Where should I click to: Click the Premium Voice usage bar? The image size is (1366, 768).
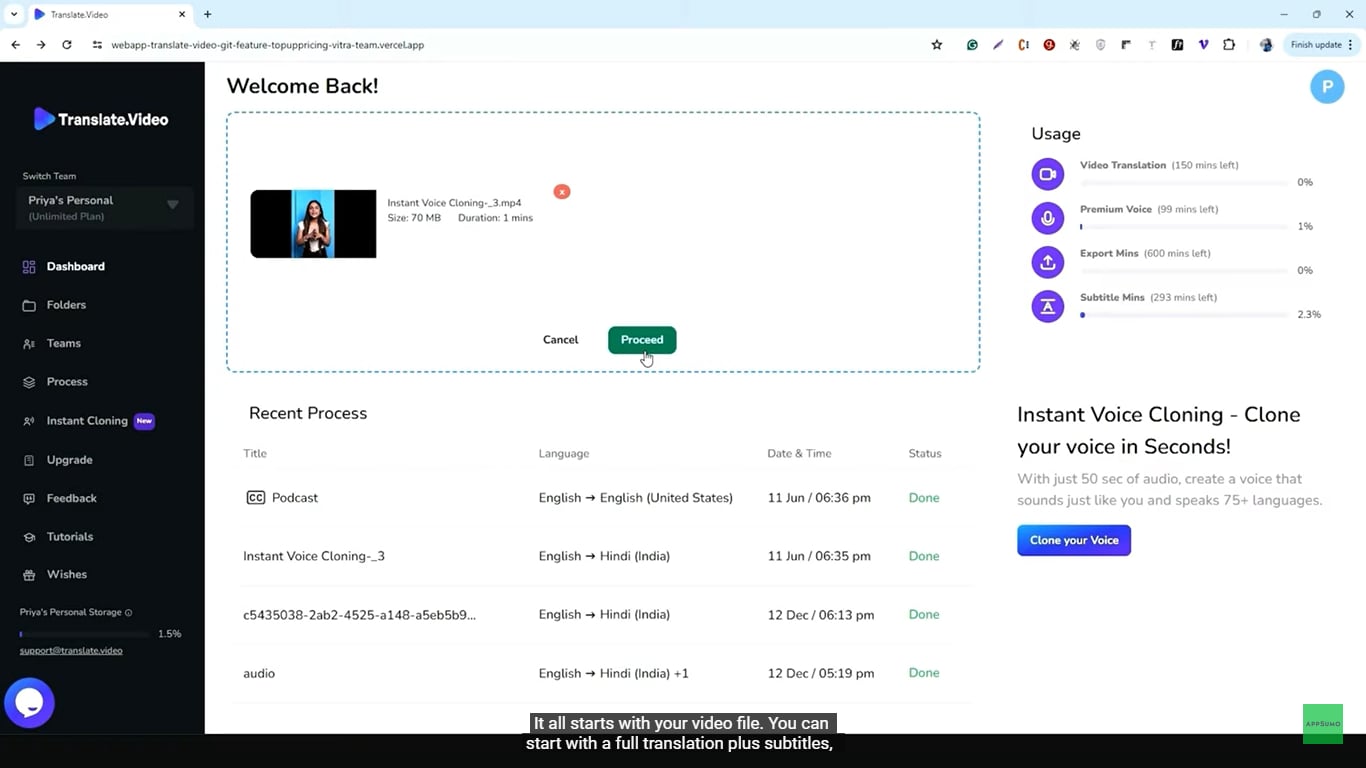click(1184, 227)
